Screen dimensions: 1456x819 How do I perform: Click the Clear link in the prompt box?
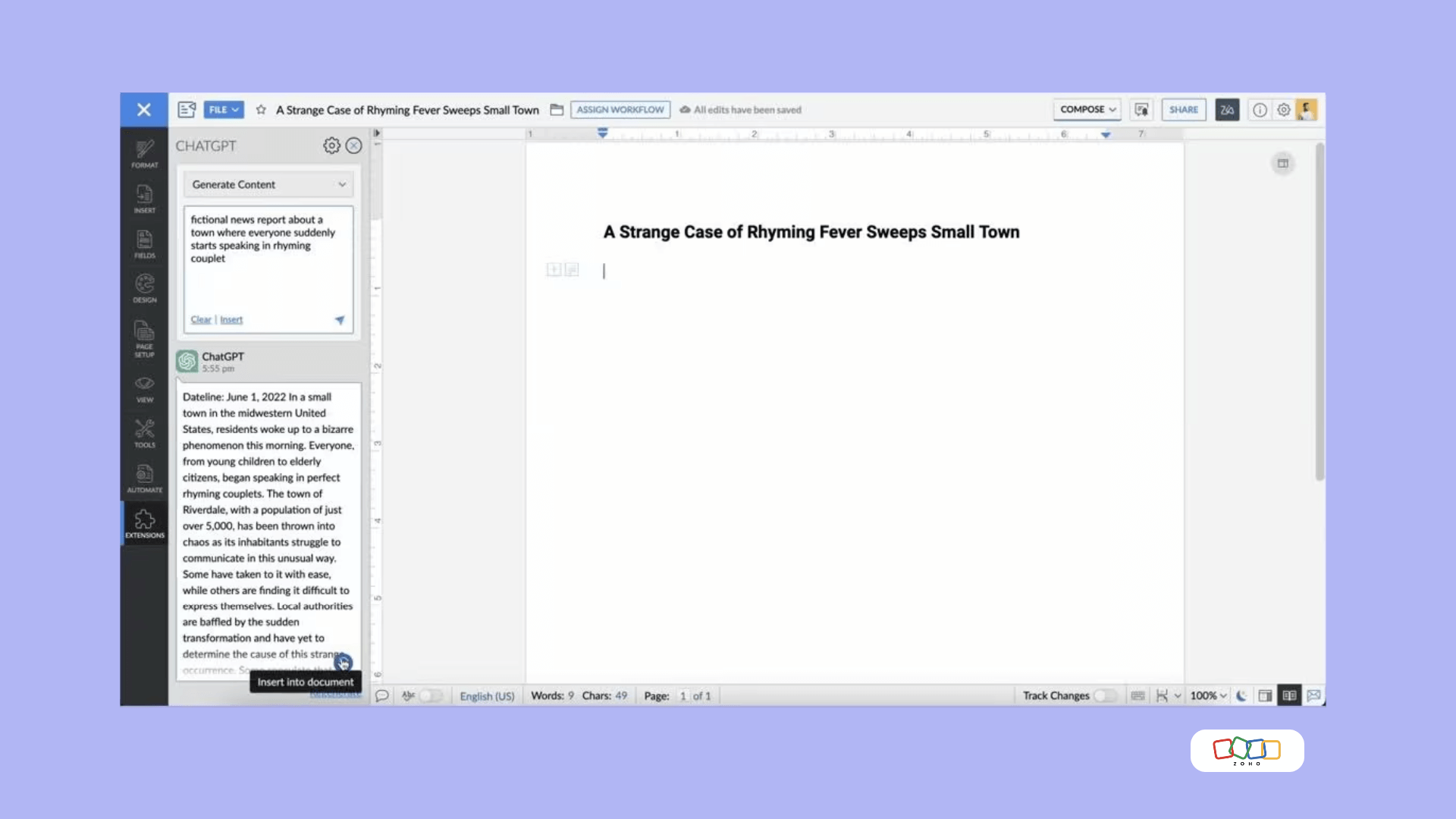(x=201, y=320)
